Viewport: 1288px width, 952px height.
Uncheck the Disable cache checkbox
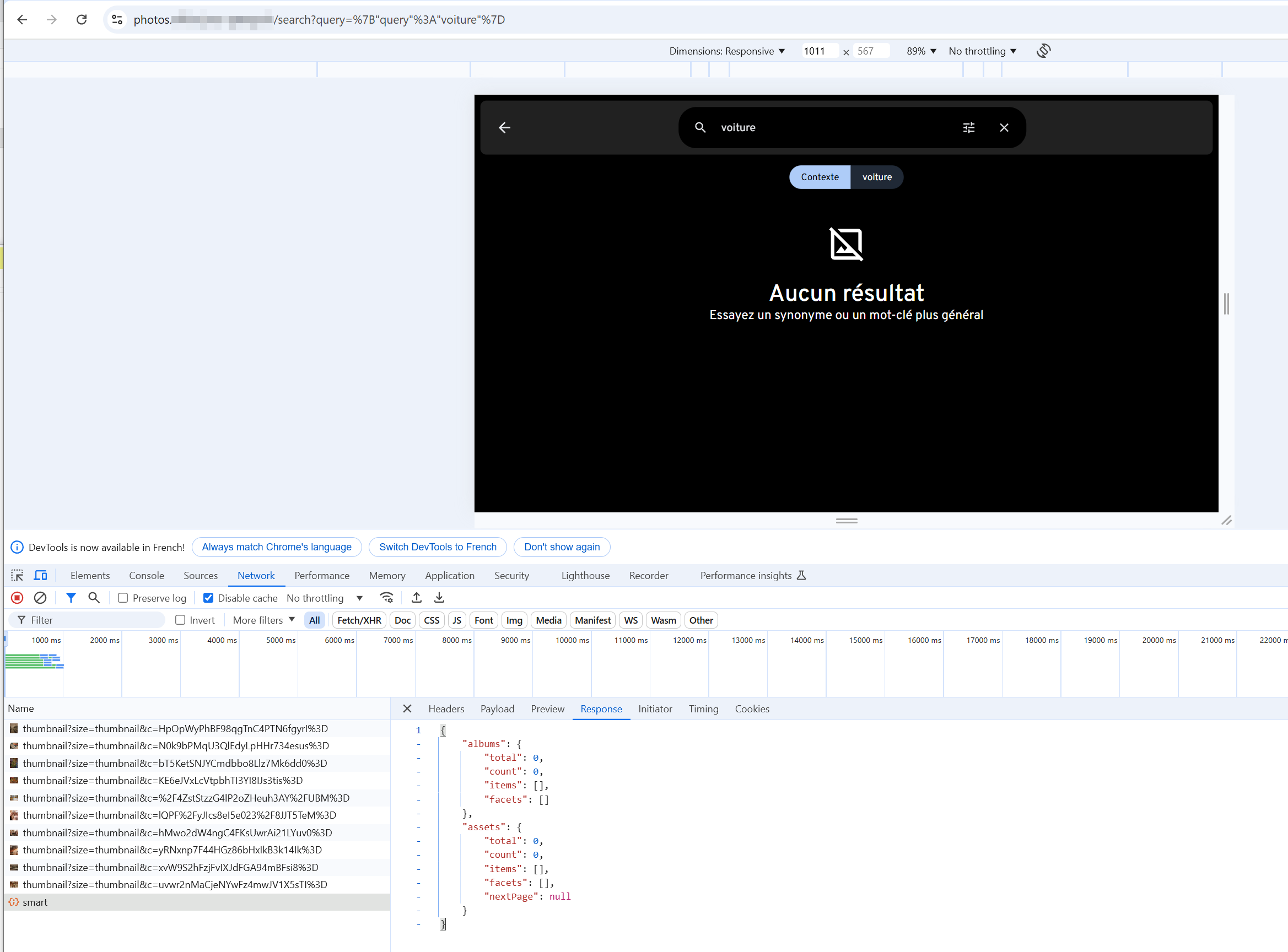[208, 598]
